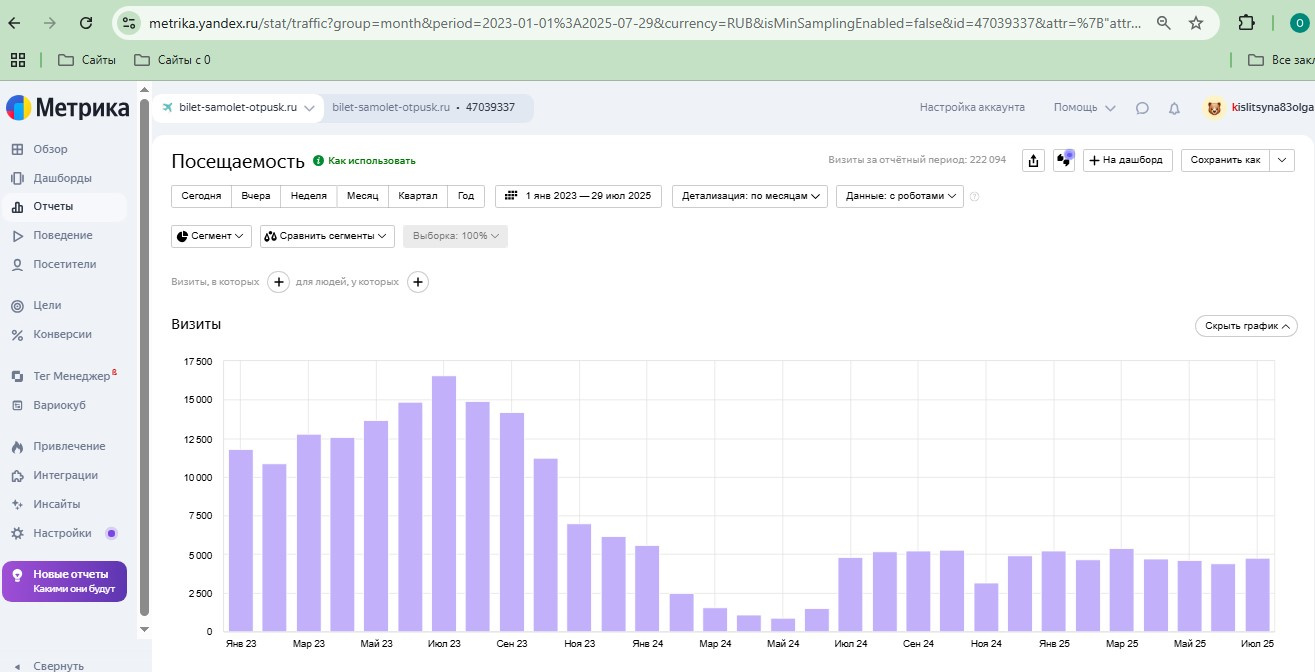Open notifications bell icon
The height and width of the screenshot is (672, 1315).
point(1174,108)
